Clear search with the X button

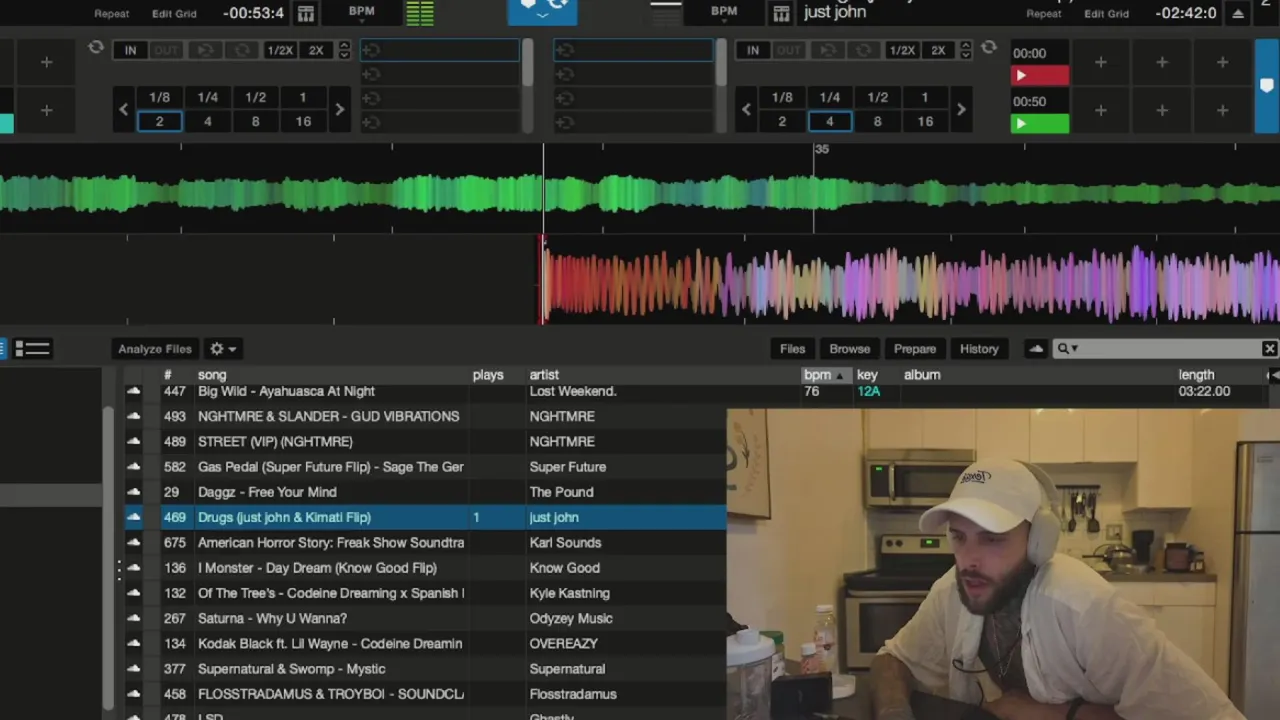(x=1269, y=349)
